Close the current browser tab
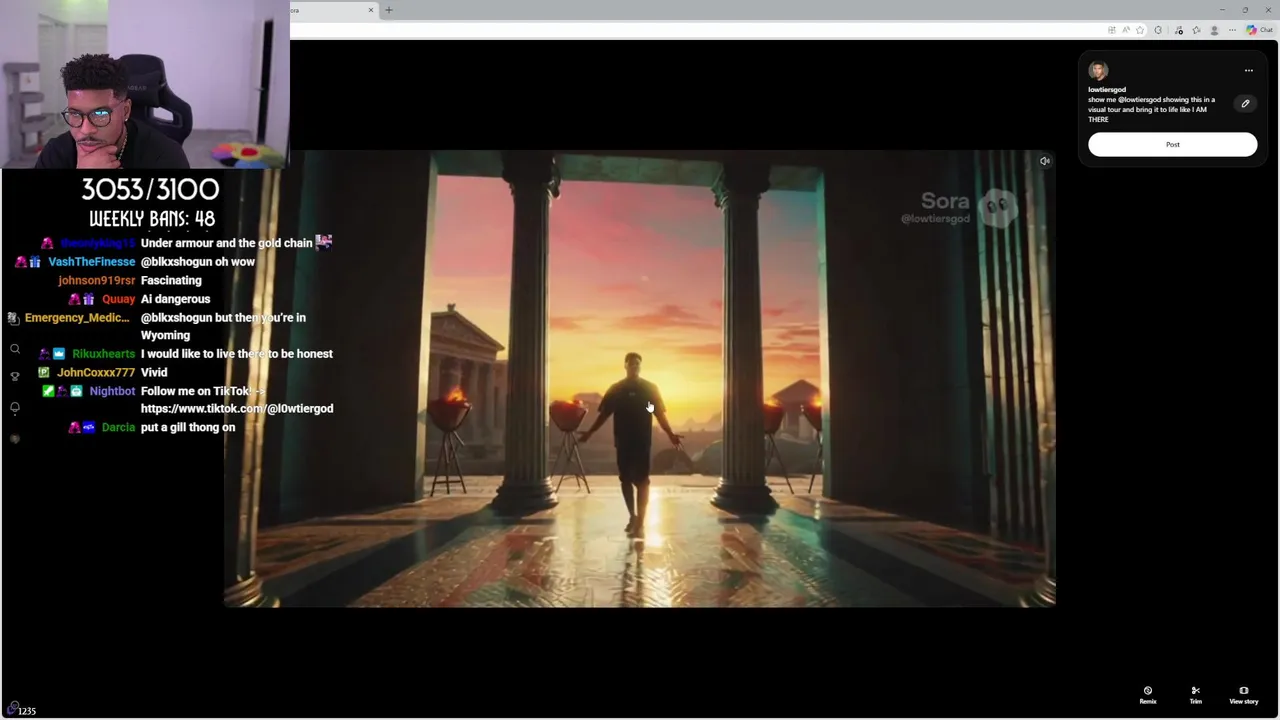The height and width of the screenshot is (720, 1280). pos(371,10)
